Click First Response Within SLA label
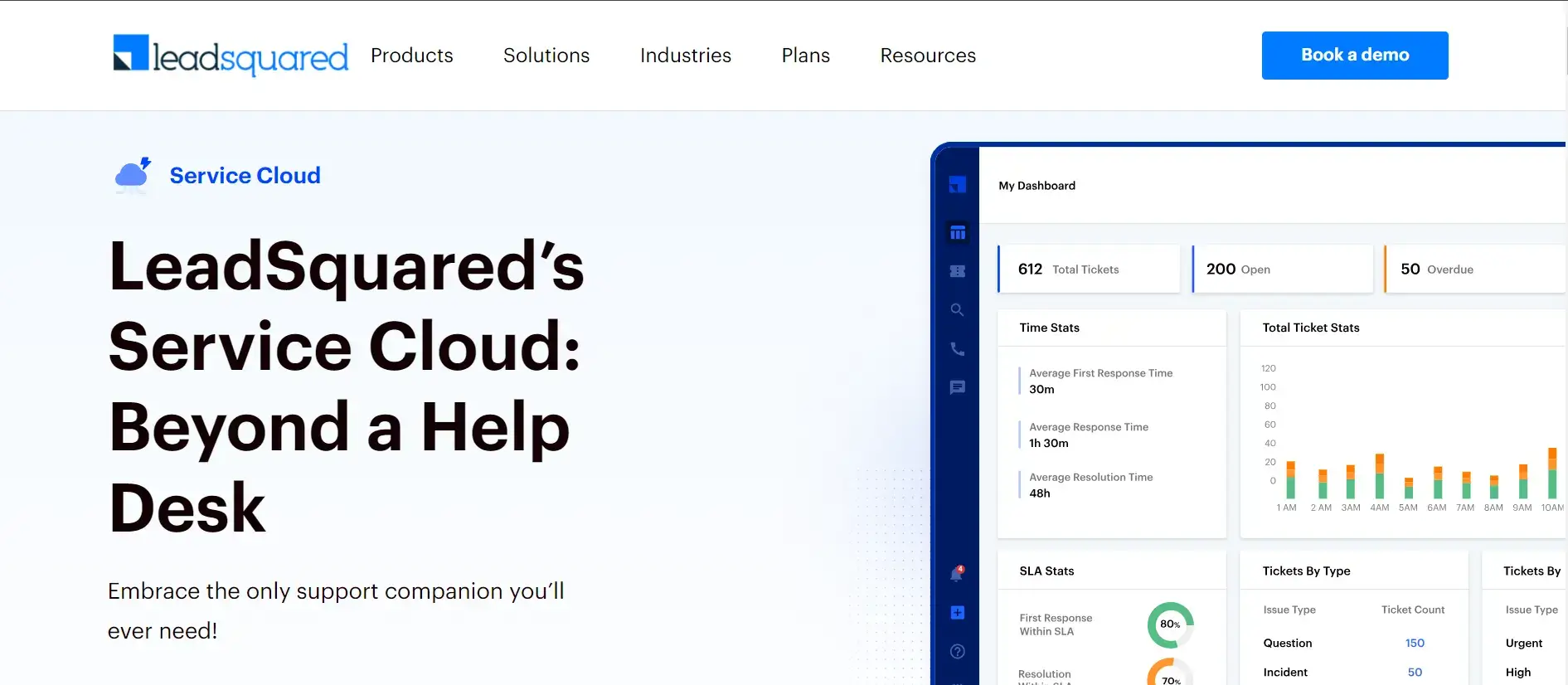The image size is (1568, 685). tap(1056, 624)
